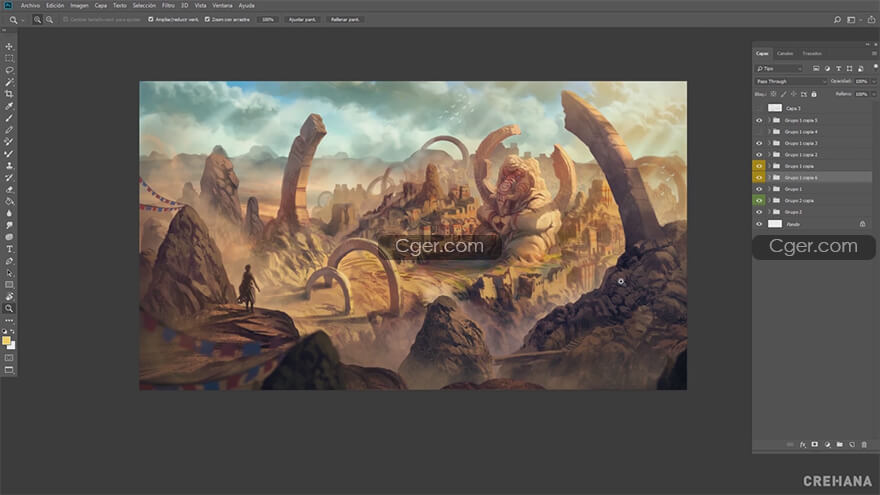Select the Rectangle shape tool

pyautogui.click(x=9, y=285)
